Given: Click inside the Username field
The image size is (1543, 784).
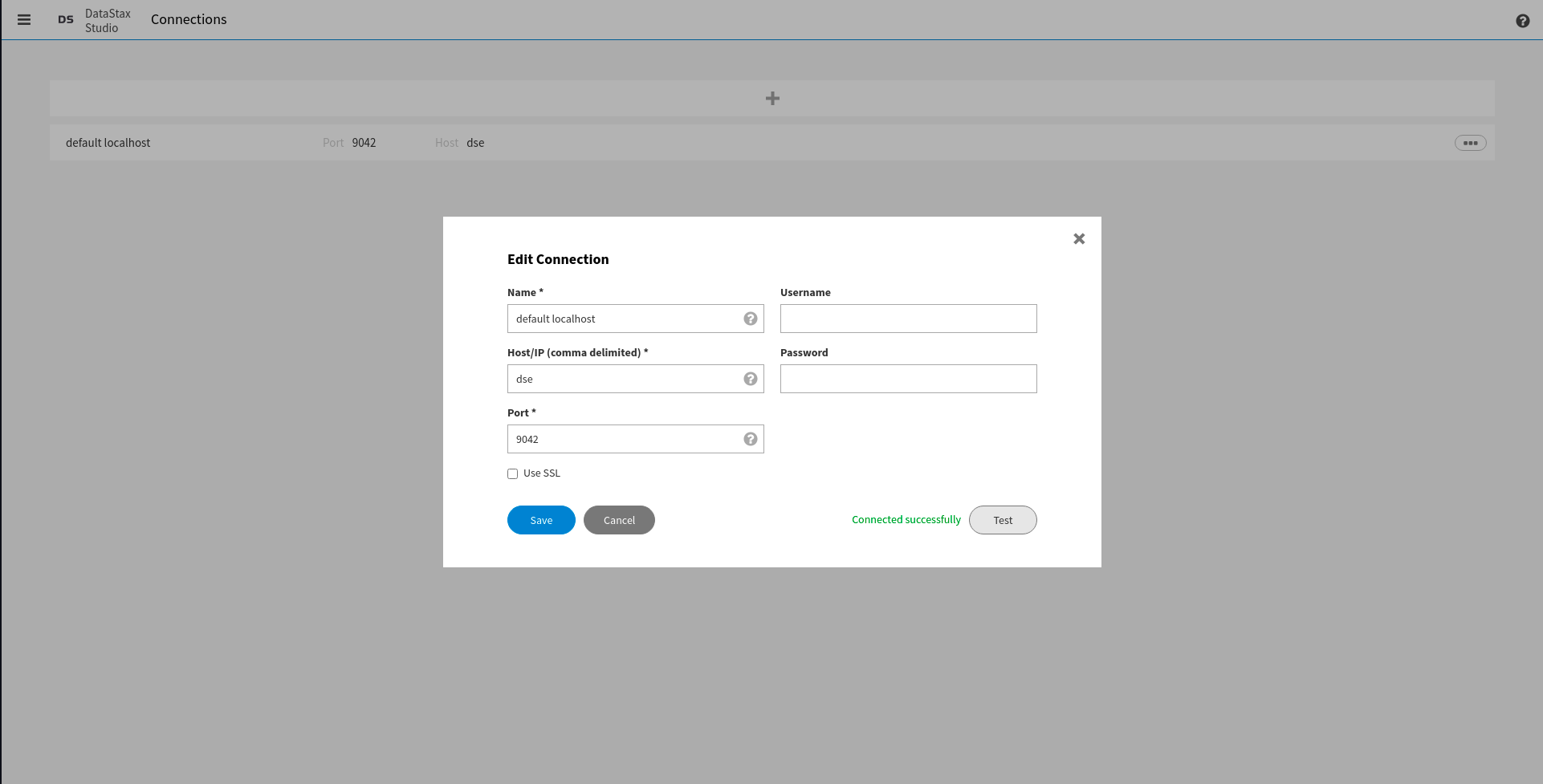Looking at the screenshot, I should 908,319.
